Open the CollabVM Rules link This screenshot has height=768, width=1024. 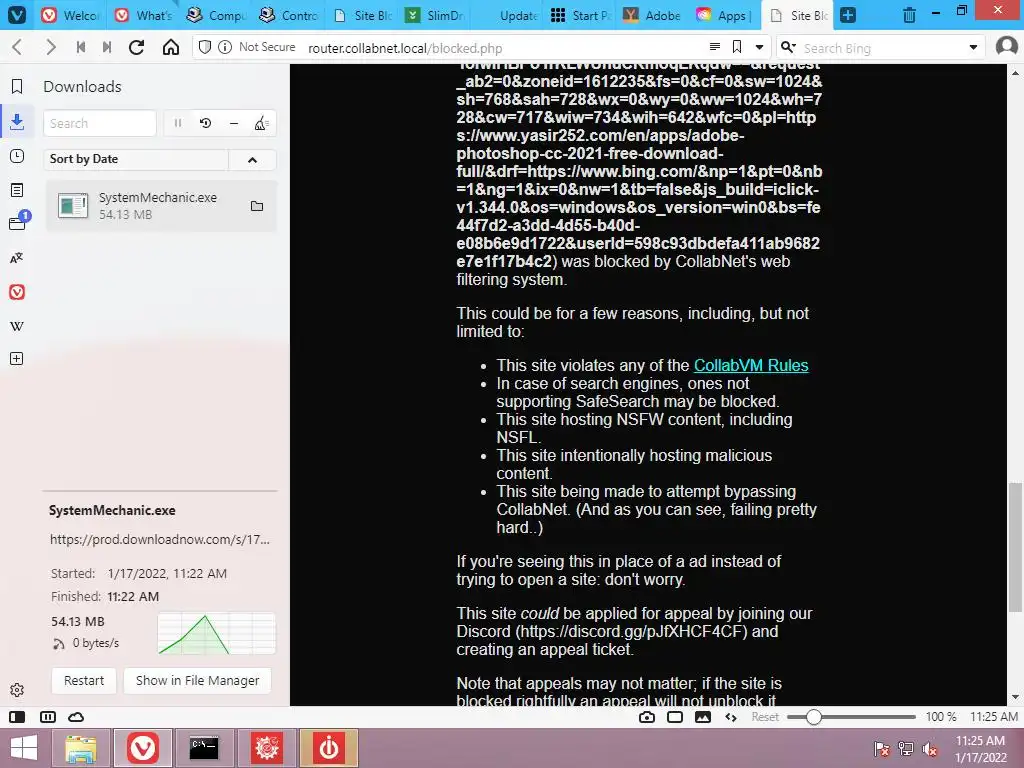[x=751, y=365]
